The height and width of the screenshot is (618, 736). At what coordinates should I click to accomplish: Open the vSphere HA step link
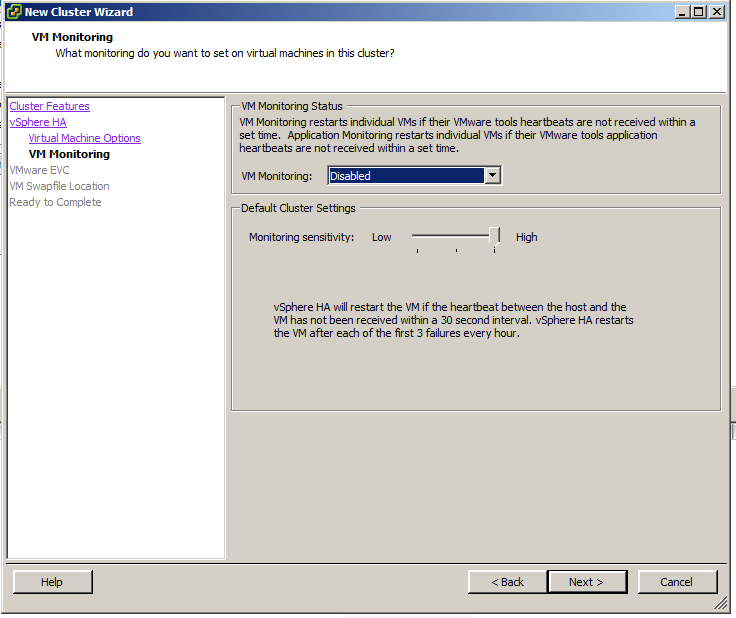coord(37,122)
